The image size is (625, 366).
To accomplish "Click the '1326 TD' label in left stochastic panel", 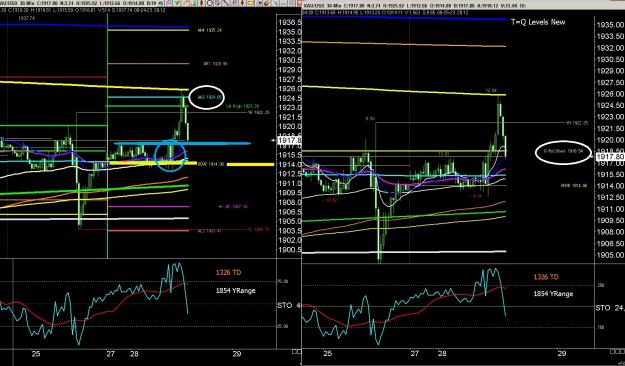I will point(228,273).
